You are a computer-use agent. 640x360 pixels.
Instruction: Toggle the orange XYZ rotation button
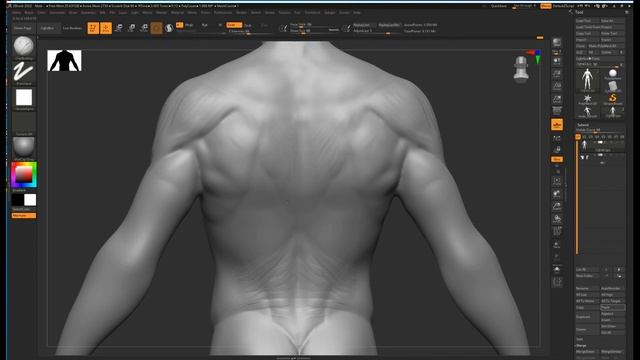557,159
